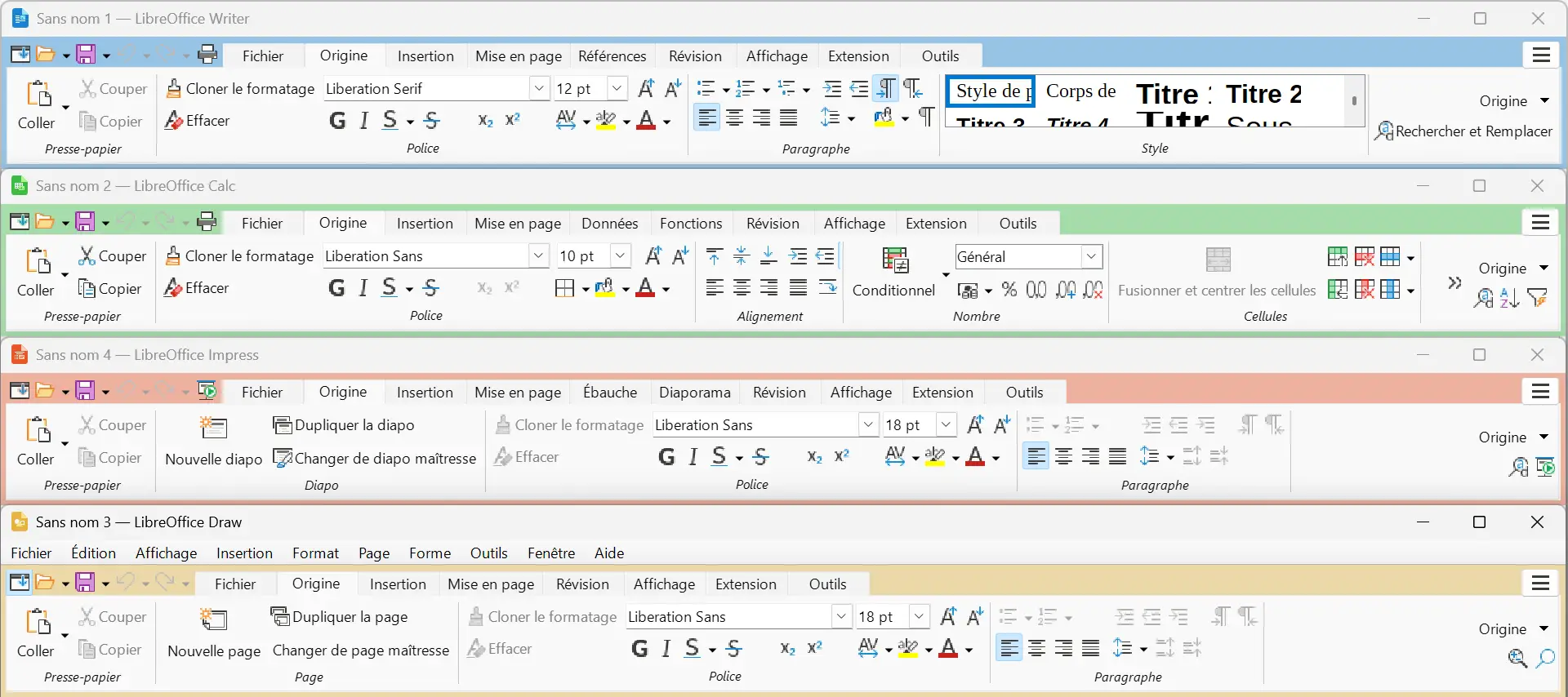The image size is (1568, 697).
Task: Click the style gallery scrollbar in Writer
Action: tap(1354, 101)
